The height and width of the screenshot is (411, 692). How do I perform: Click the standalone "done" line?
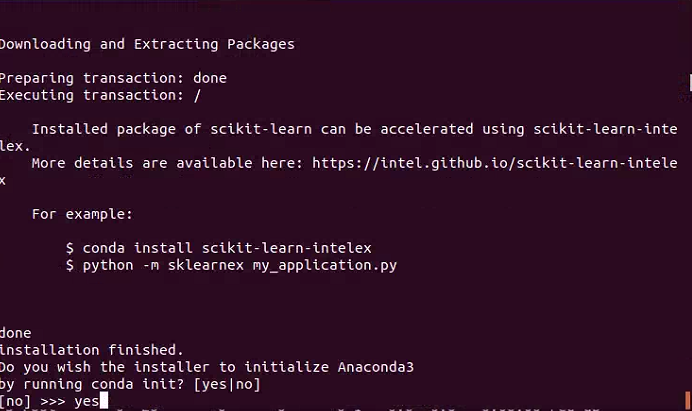pos(16,333)
